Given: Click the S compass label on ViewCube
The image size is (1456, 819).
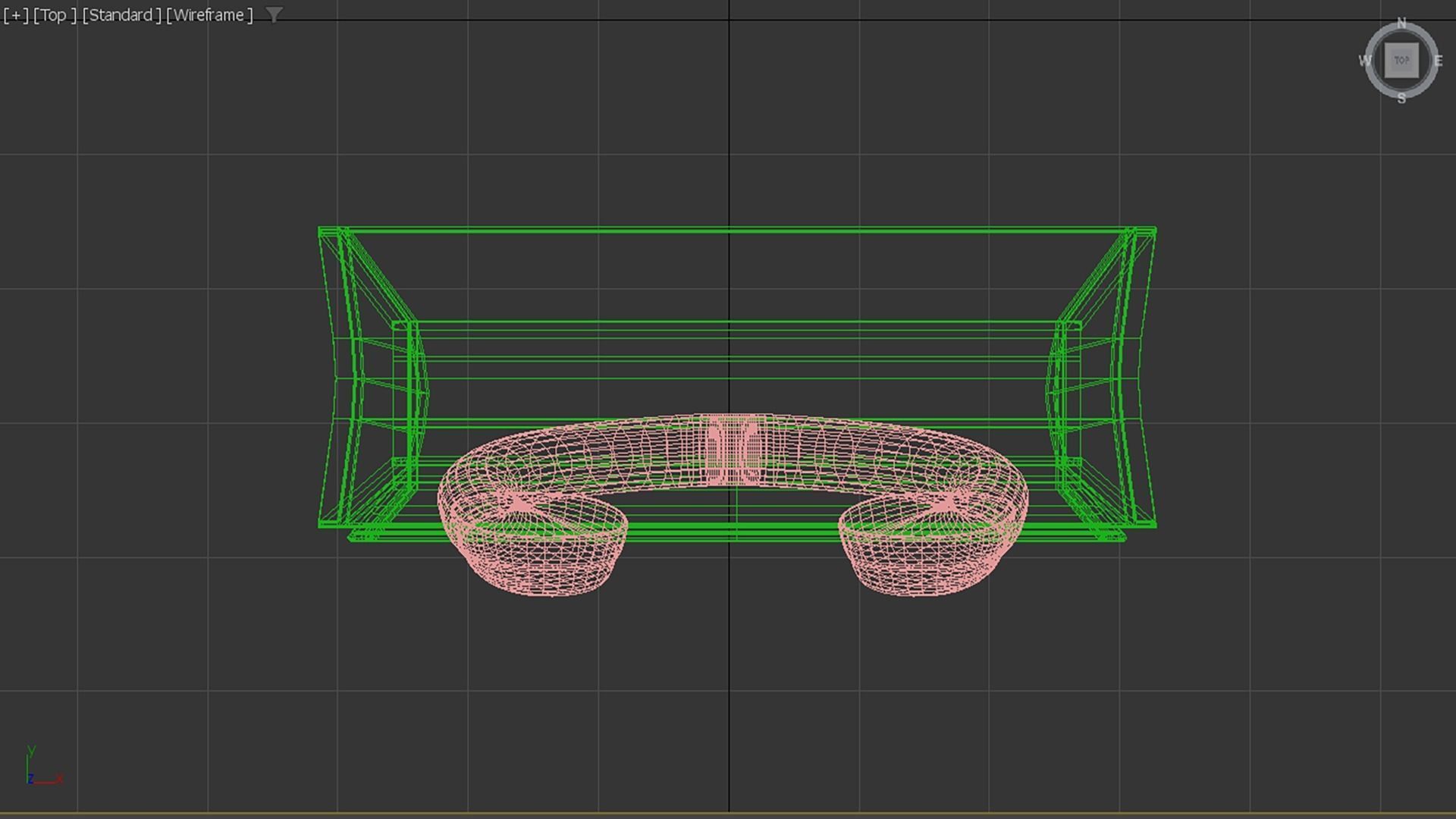Looking at the screenshot, I should [x=1401, y=99].
